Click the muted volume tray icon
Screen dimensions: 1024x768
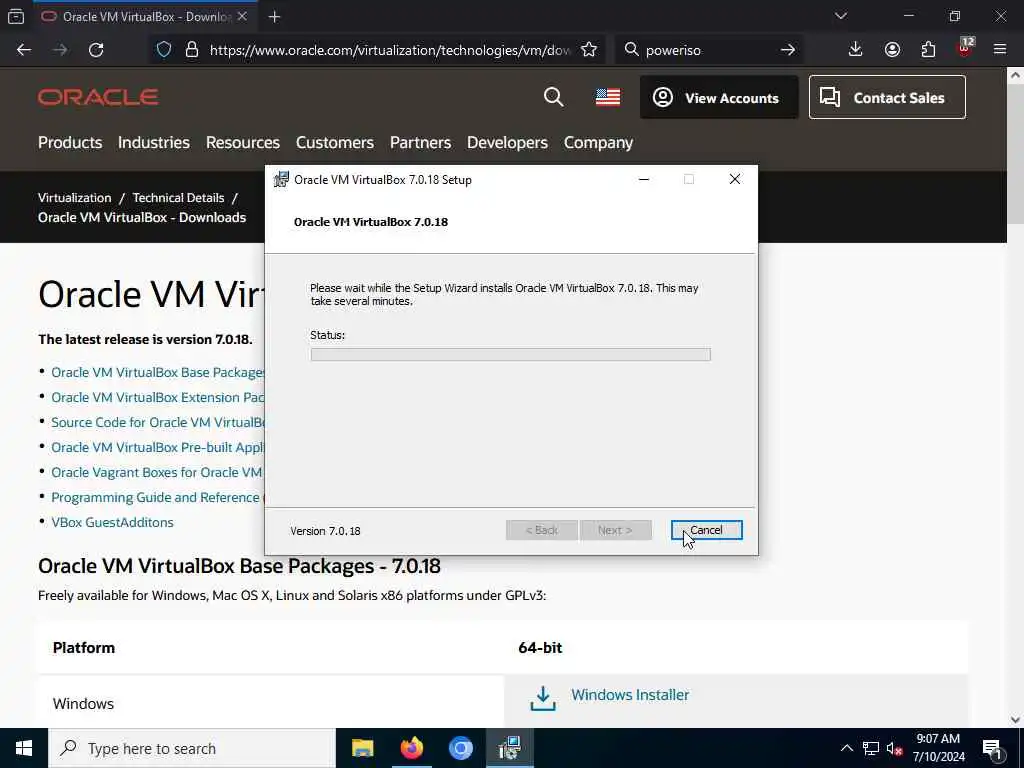click(894, 748)
